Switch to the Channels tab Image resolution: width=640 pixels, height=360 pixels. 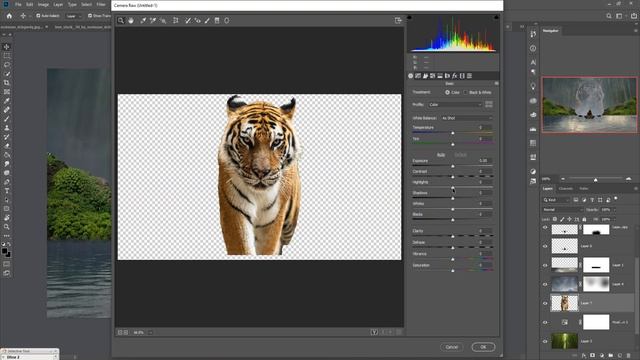click(x=566, y=189)
